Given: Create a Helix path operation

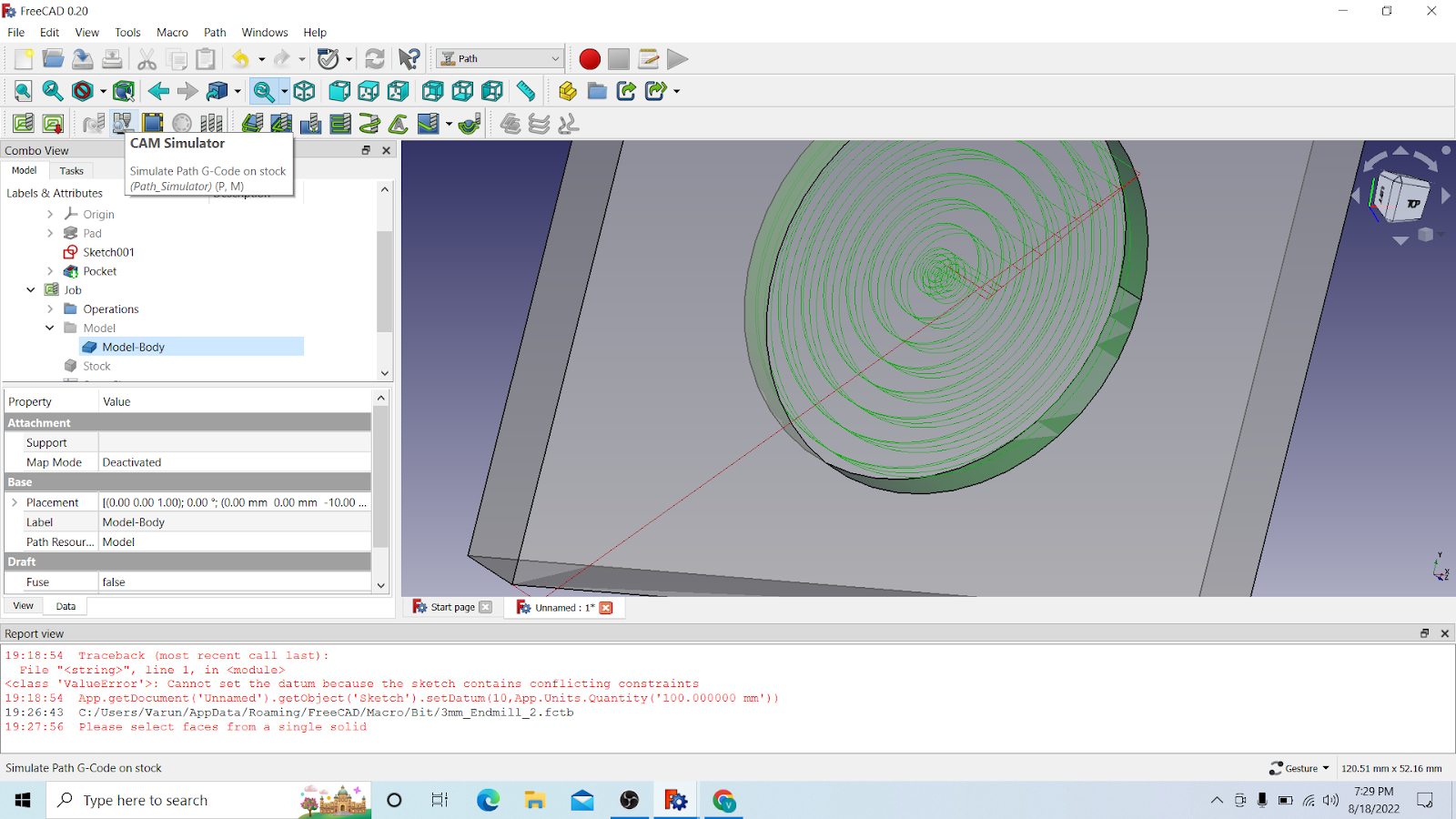Looking at the screenshot, I should [369, 123].
